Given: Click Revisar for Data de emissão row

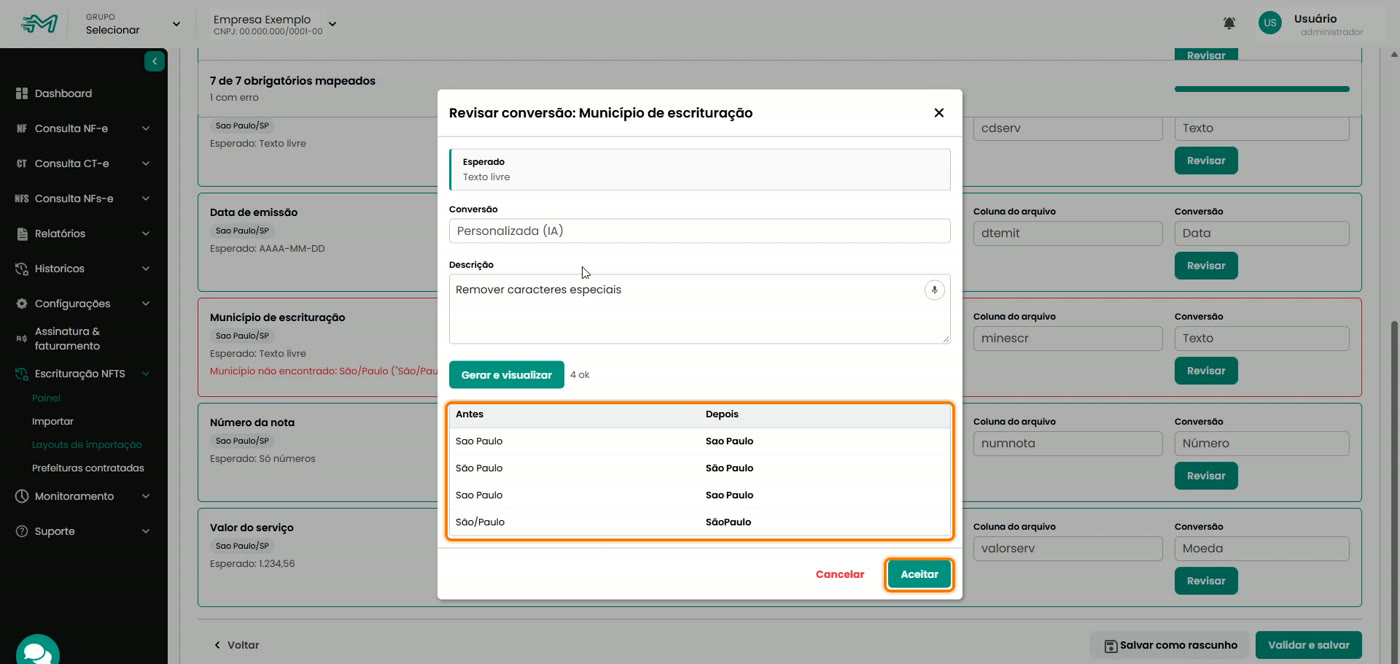Looking at the screenshot, I should (1206, 266).
